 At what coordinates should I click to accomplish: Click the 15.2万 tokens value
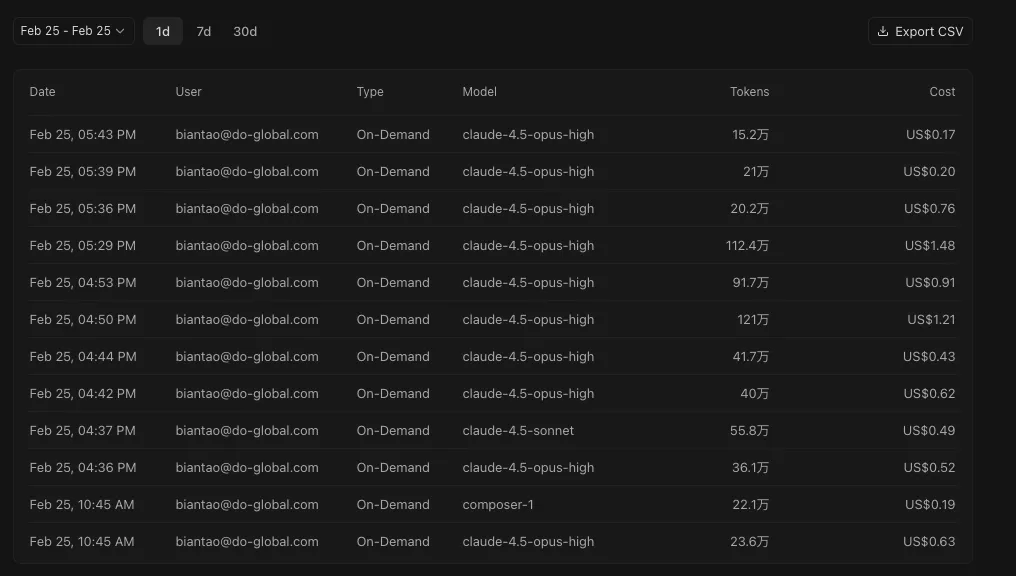[750, 135]
